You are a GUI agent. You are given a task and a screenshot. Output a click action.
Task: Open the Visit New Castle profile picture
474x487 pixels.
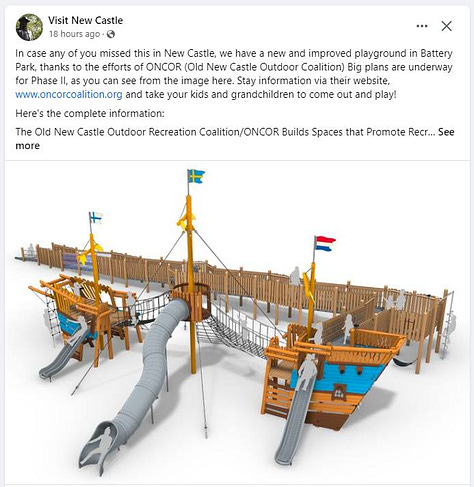(x=29, y=27)
